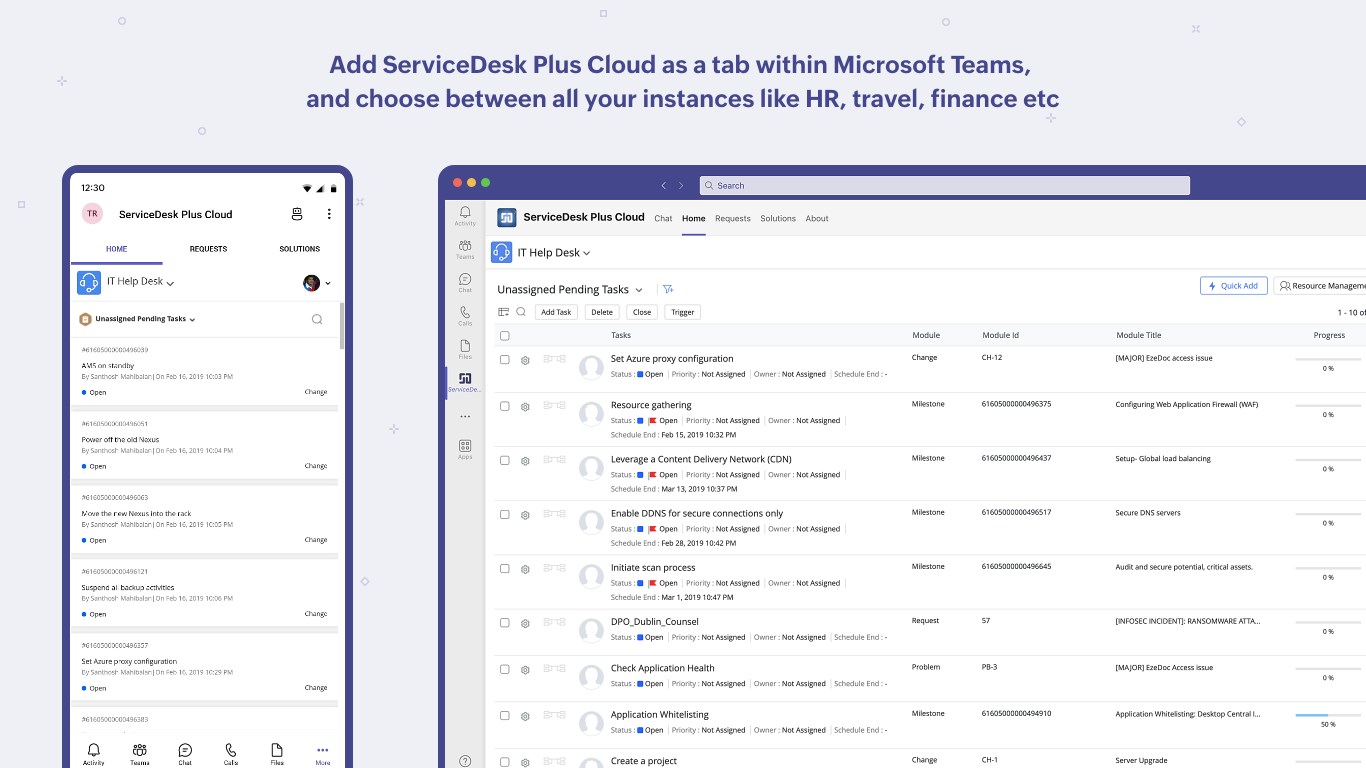This screenshot has width=1366, height=768.
Task: Click the Teams search field
Action: click(944, 185)
